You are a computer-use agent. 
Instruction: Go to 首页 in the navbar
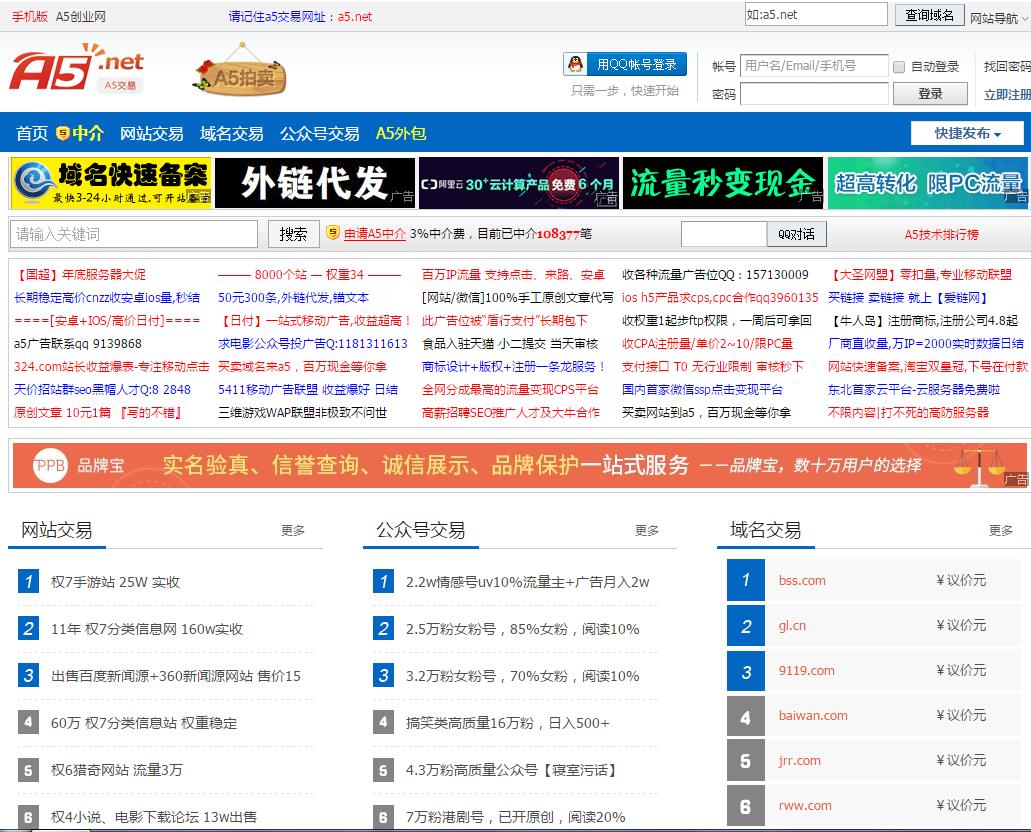pyautogui.click(x=32, y=134)
